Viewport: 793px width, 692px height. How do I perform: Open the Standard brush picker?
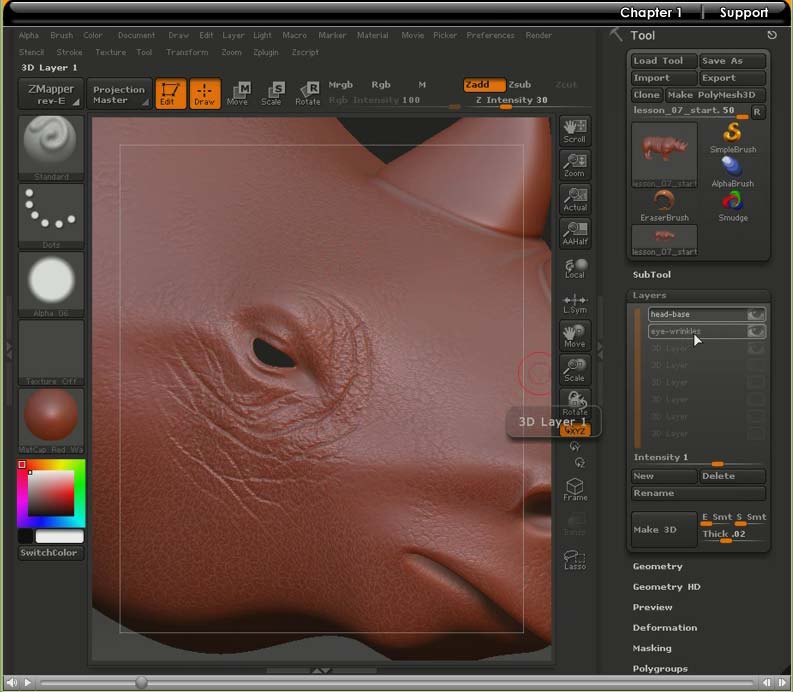tap(51, 148)
